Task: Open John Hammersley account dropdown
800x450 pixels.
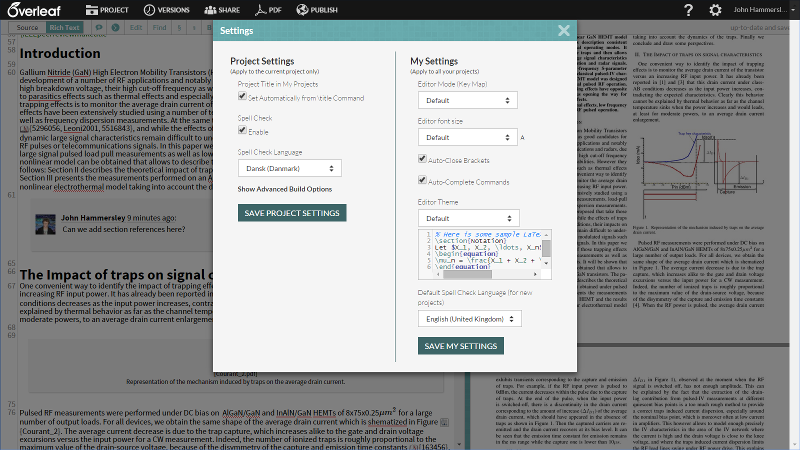Action: click(x=764, y=10)
